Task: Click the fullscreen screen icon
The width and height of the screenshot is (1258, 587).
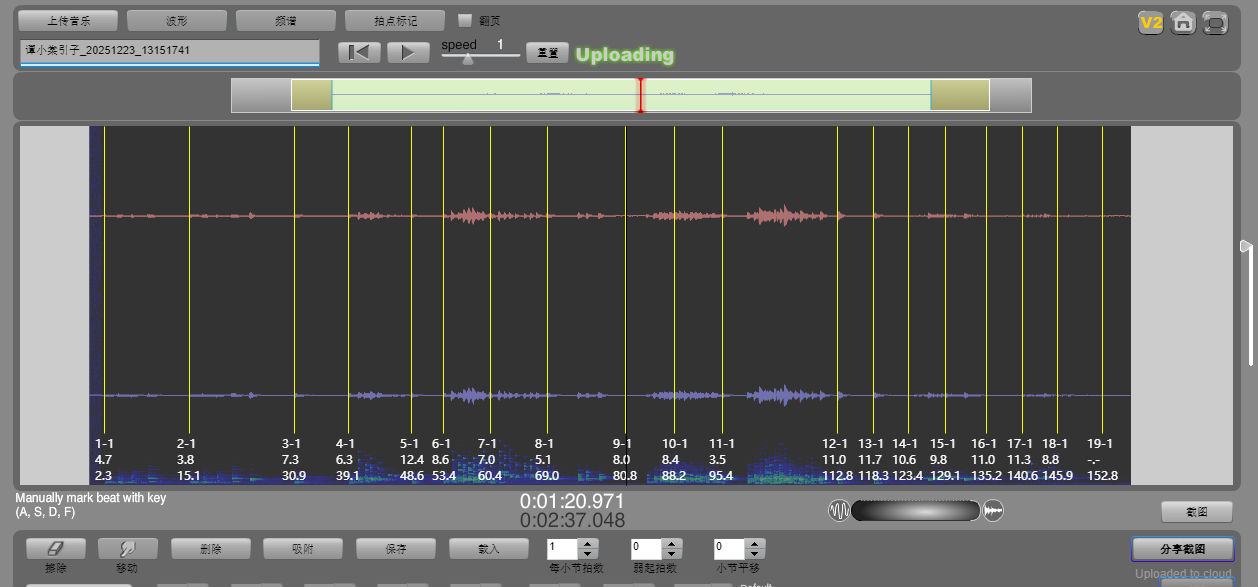Action: pyautogui.click(x=1214, y=22)
